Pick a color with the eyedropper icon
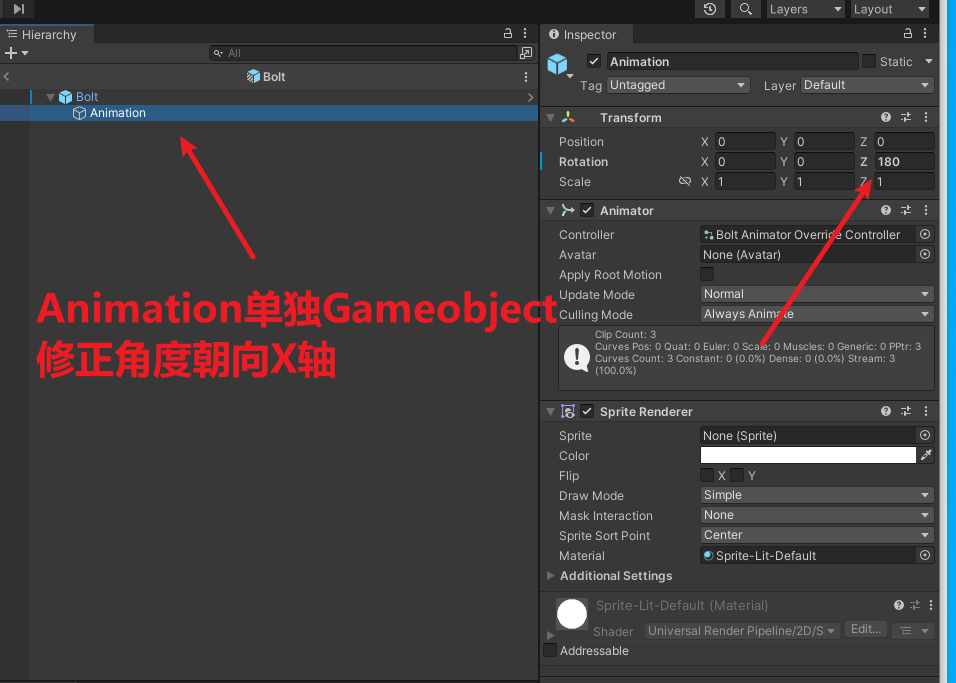This screenshot has width=956, height=683. coord(926,455)
